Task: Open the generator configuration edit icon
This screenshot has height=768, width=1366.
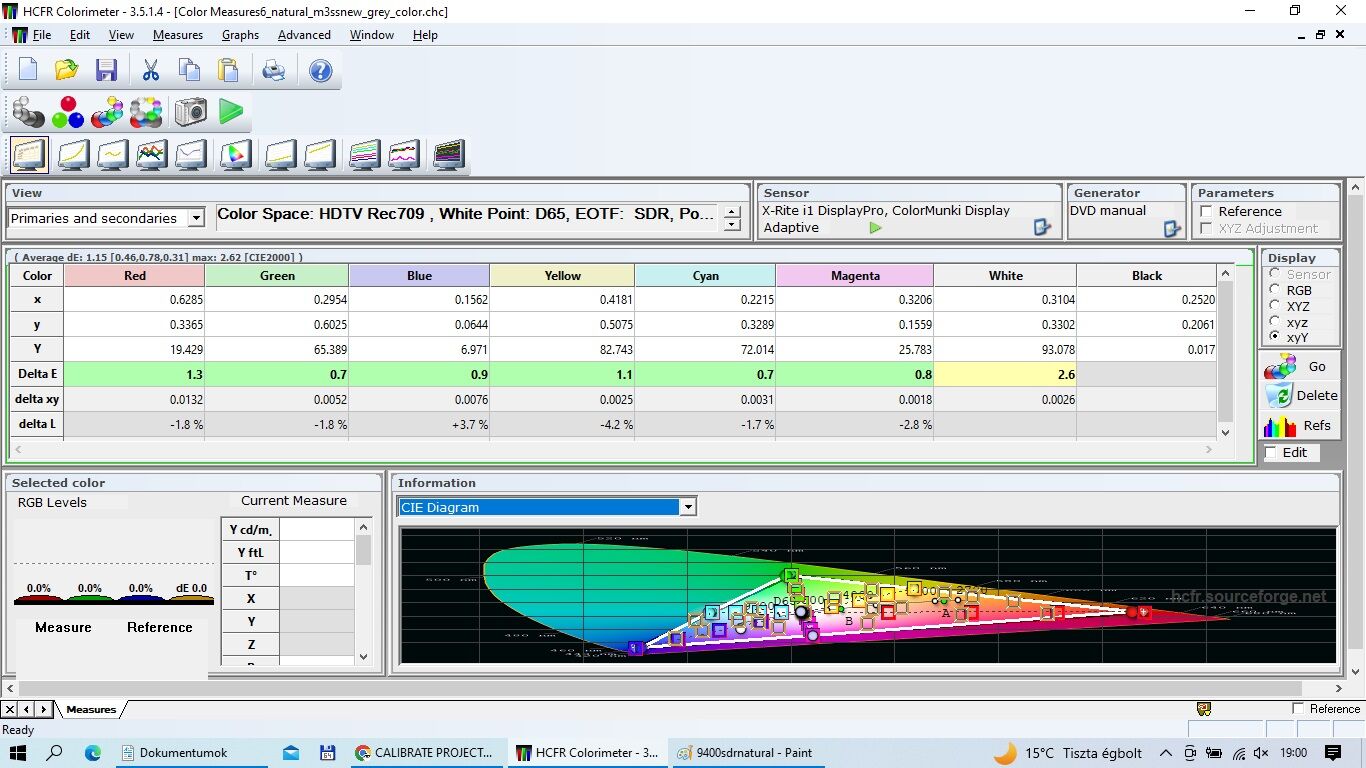Action: tap(1172, 228)
